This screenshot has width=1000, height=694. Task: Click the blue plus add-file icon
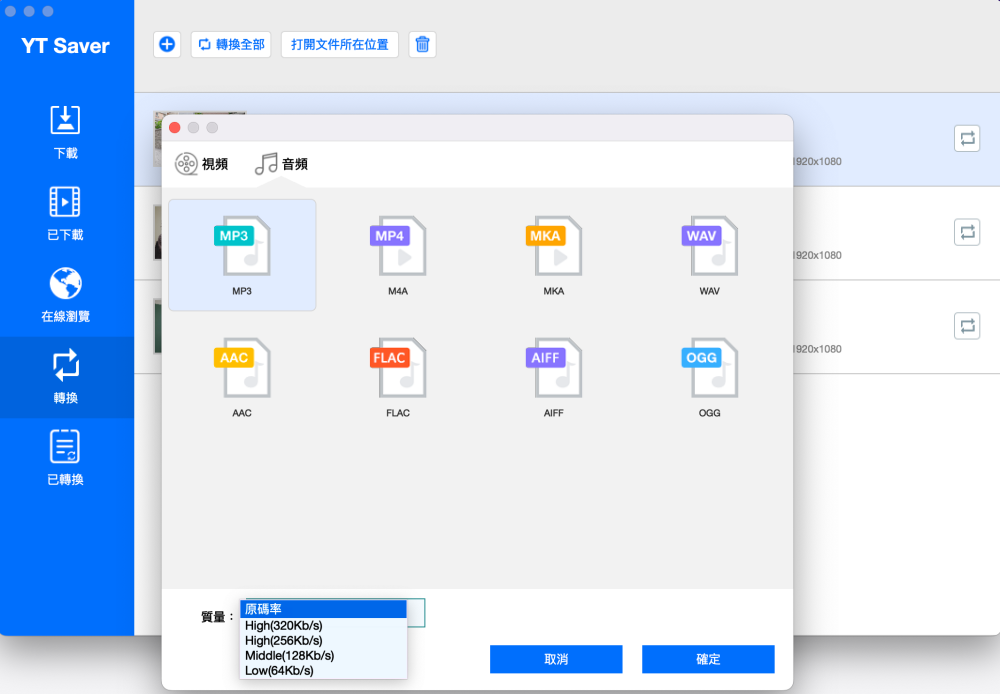(167, 44)
